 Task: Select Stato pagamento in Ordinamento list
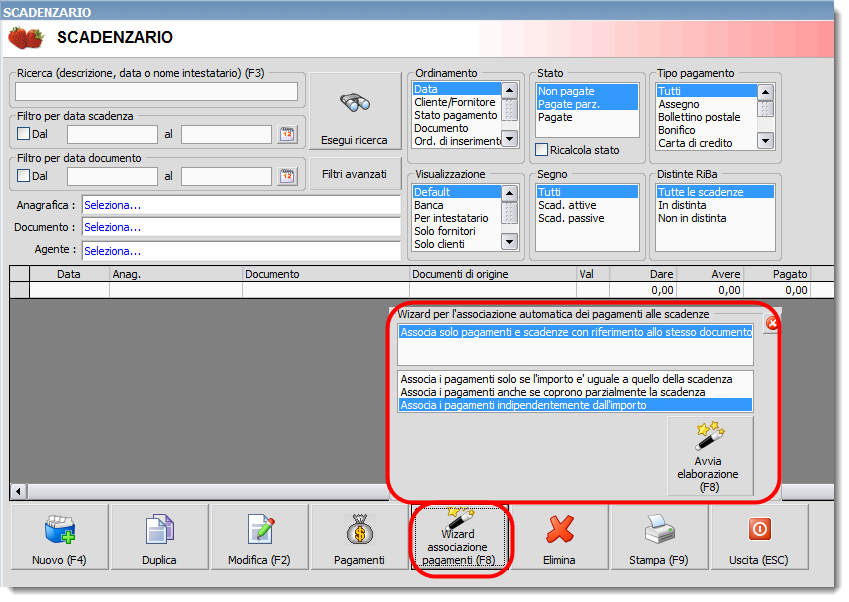tap(456, 115)
